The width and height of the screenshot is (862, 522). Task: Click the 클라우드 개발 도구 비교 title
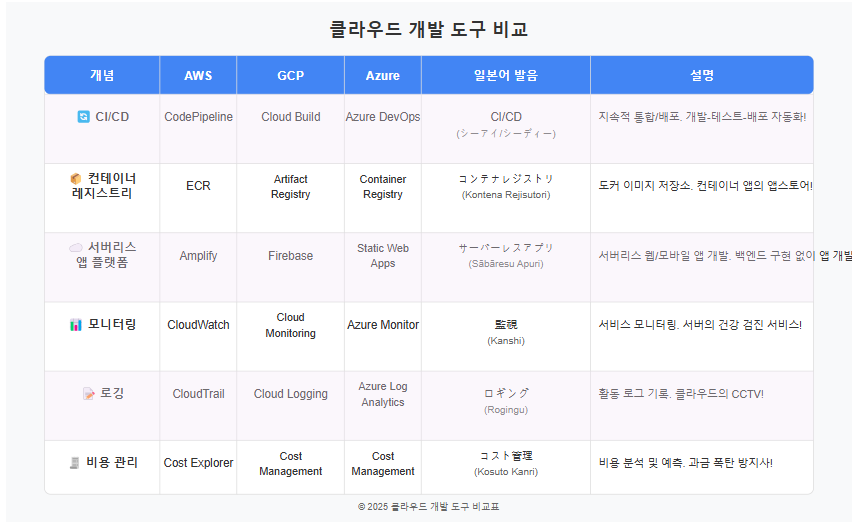click(429, 29)
